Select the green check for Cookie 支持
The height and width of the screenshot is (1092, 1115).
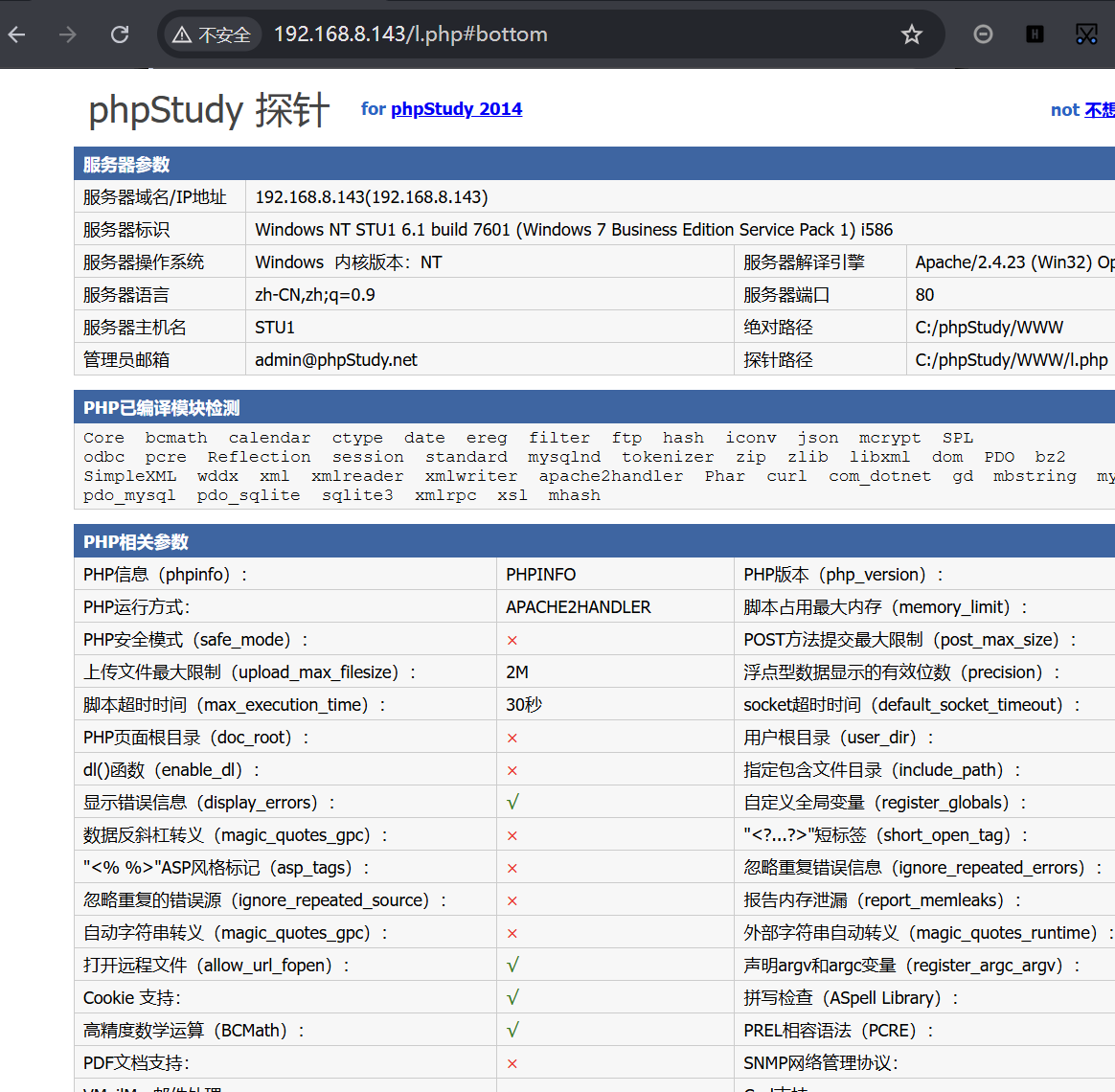512,997
